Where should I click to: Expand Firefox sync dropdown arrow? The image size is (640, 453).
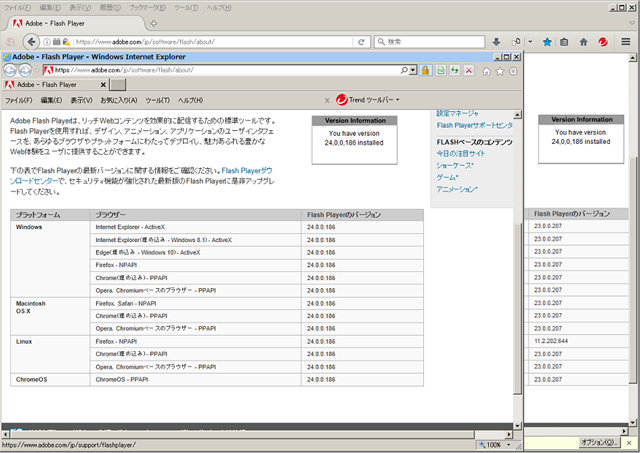530,42
